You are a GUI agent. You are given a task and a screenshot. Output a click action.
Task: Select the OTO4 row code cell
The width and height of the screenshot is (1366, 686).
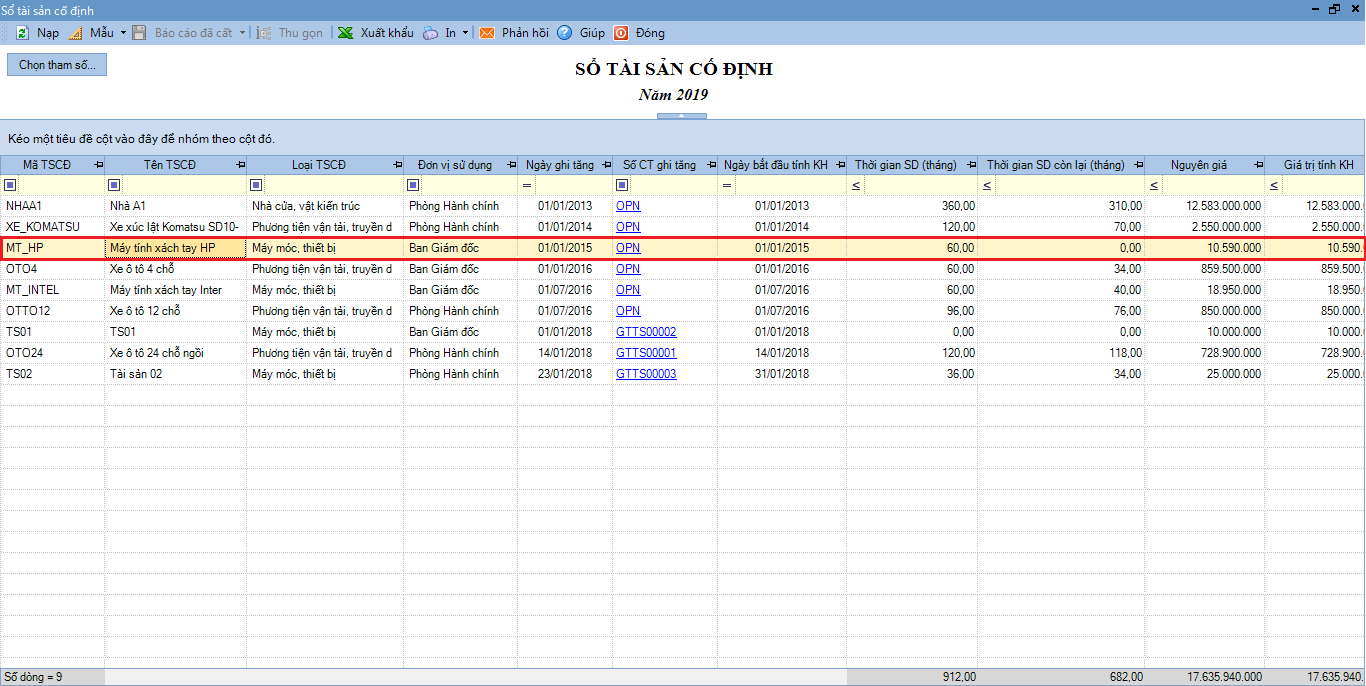click(x=52, y=269)
